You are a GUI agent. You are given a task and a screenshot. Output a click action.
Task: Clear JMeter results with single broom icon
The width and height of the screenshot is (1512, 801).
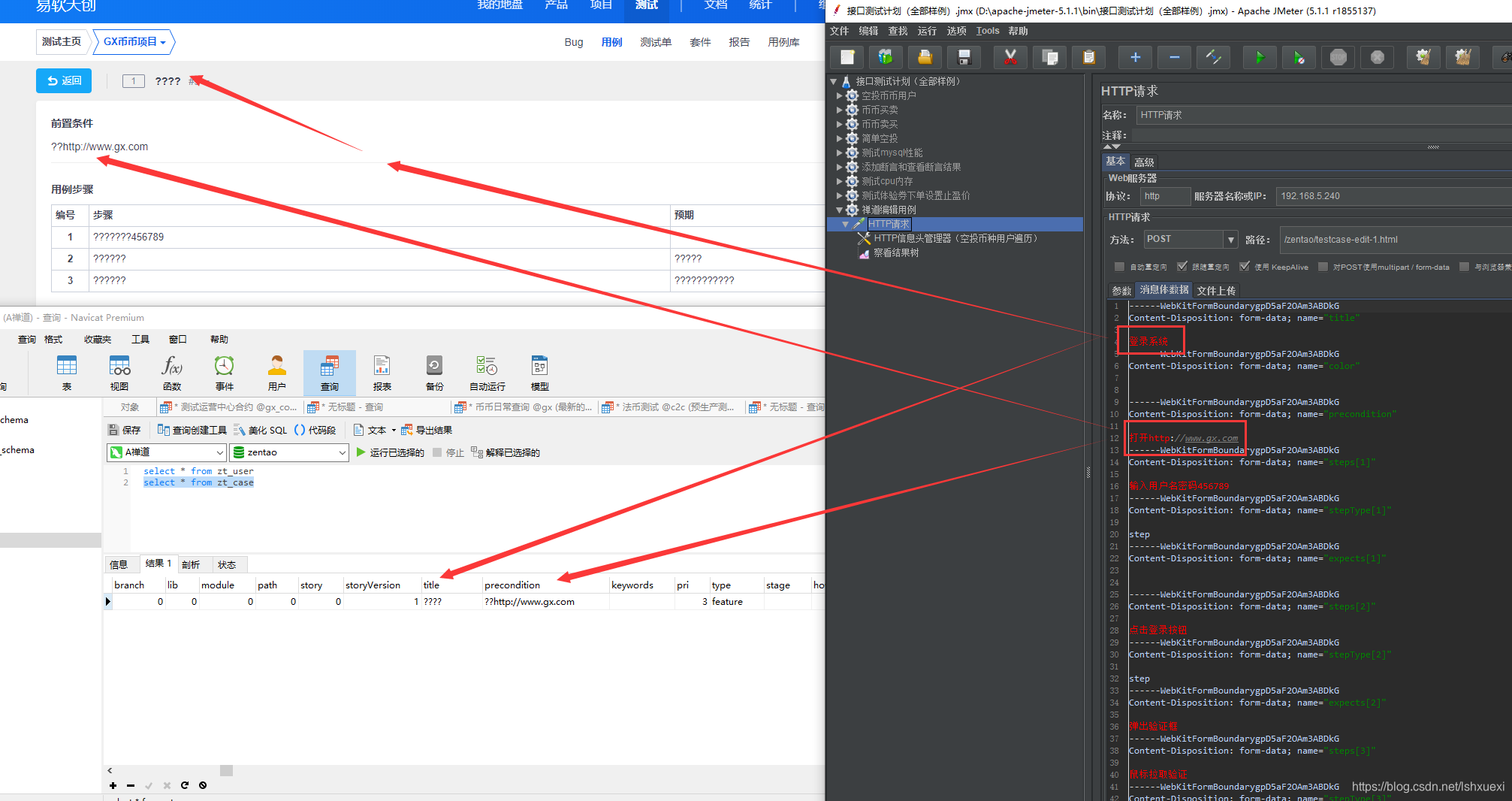pos(1424,57)
